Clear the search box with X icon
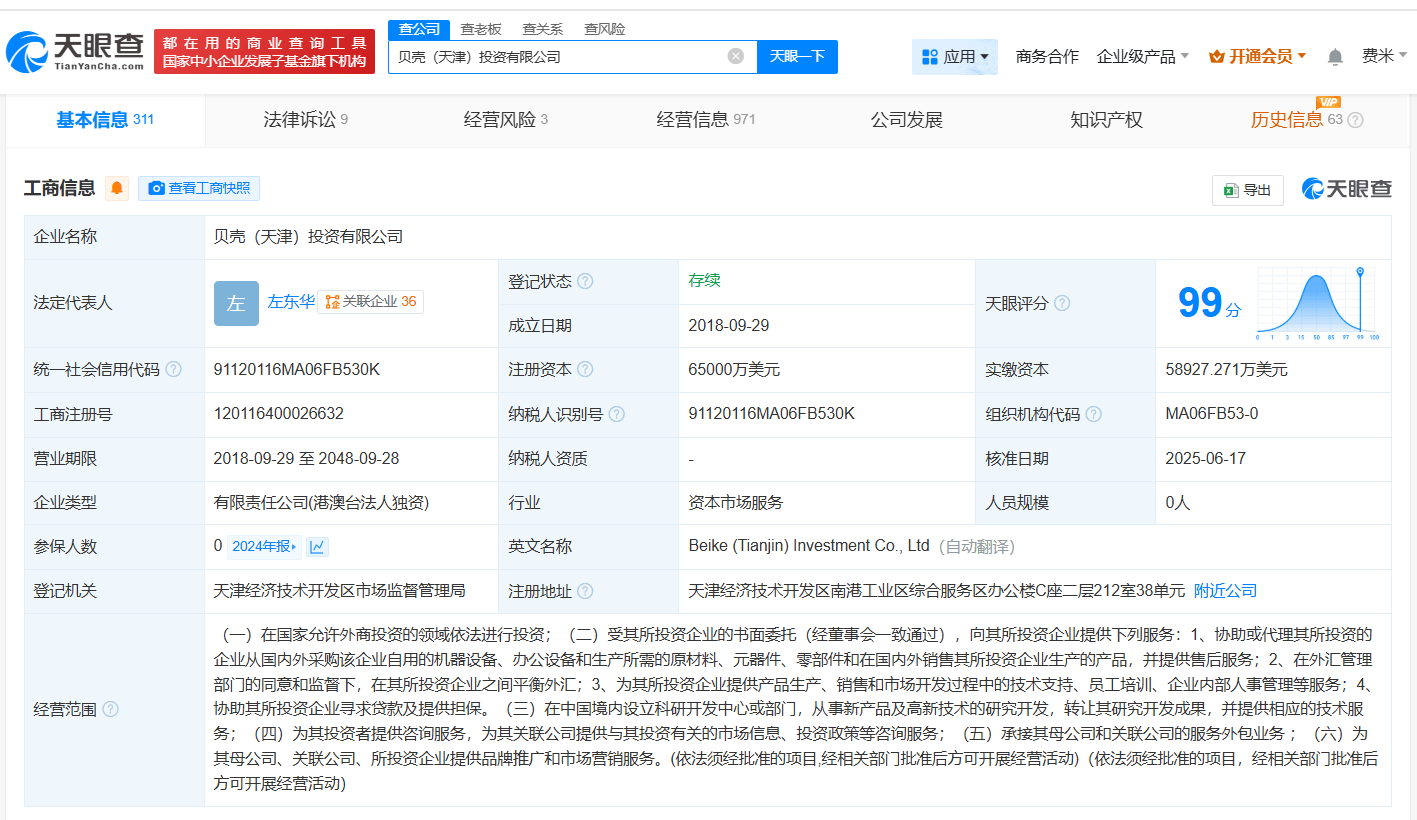This screenshot has width=1417, height=820. 736,57
